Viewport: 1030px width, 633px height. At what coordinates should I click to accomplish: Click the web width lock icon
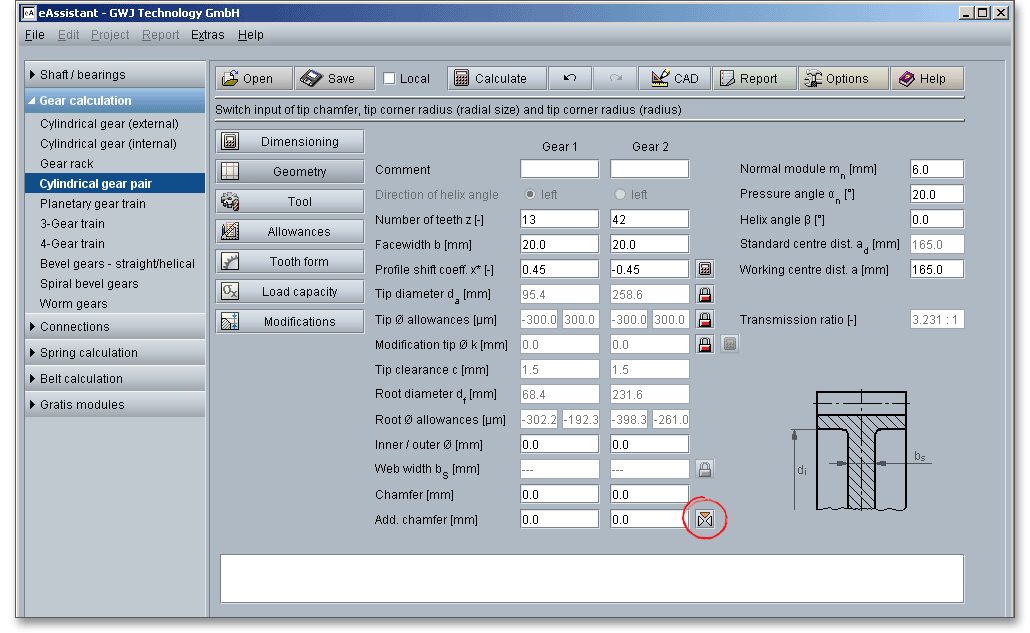click(x=705, y=469)
